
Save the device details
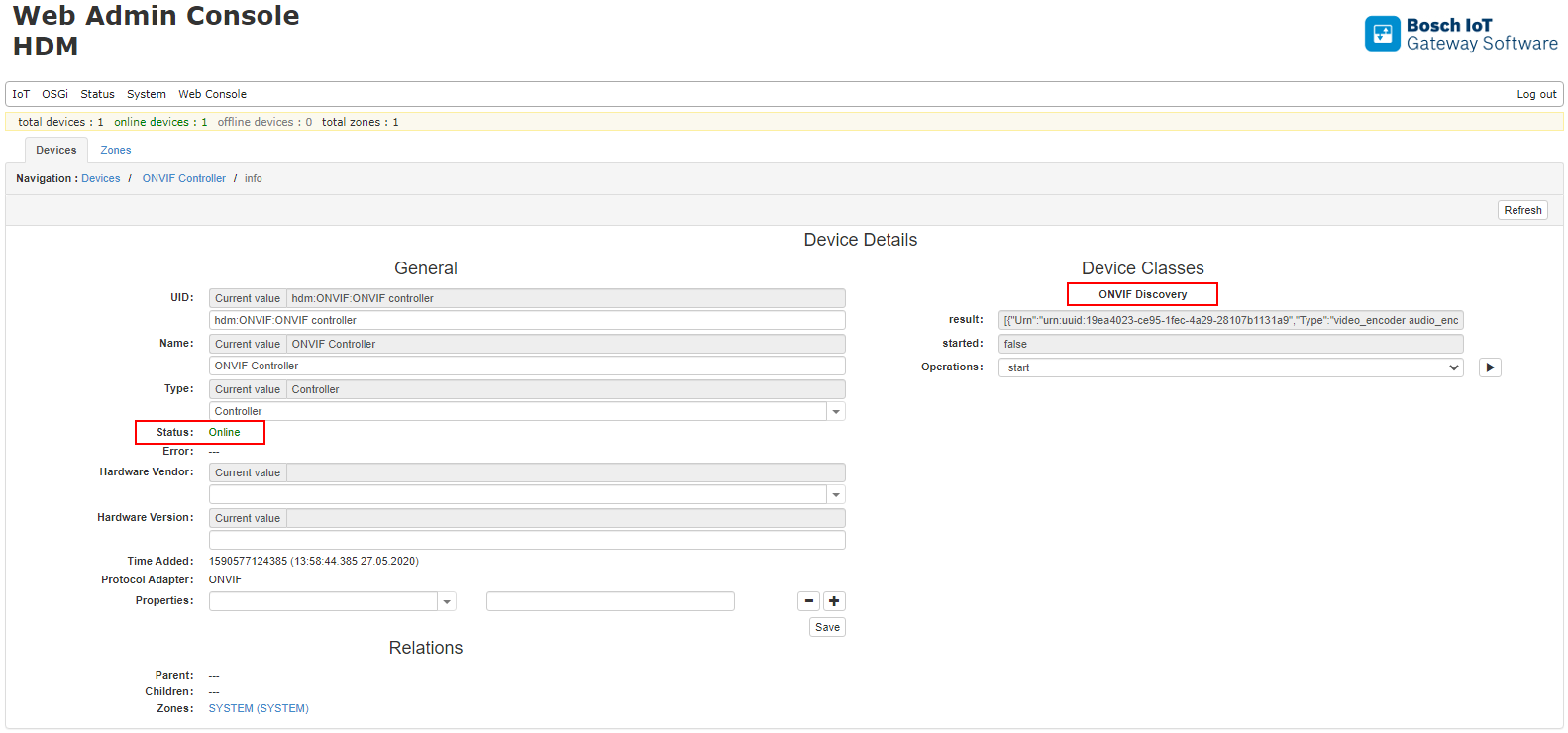[x=827, y=627]
